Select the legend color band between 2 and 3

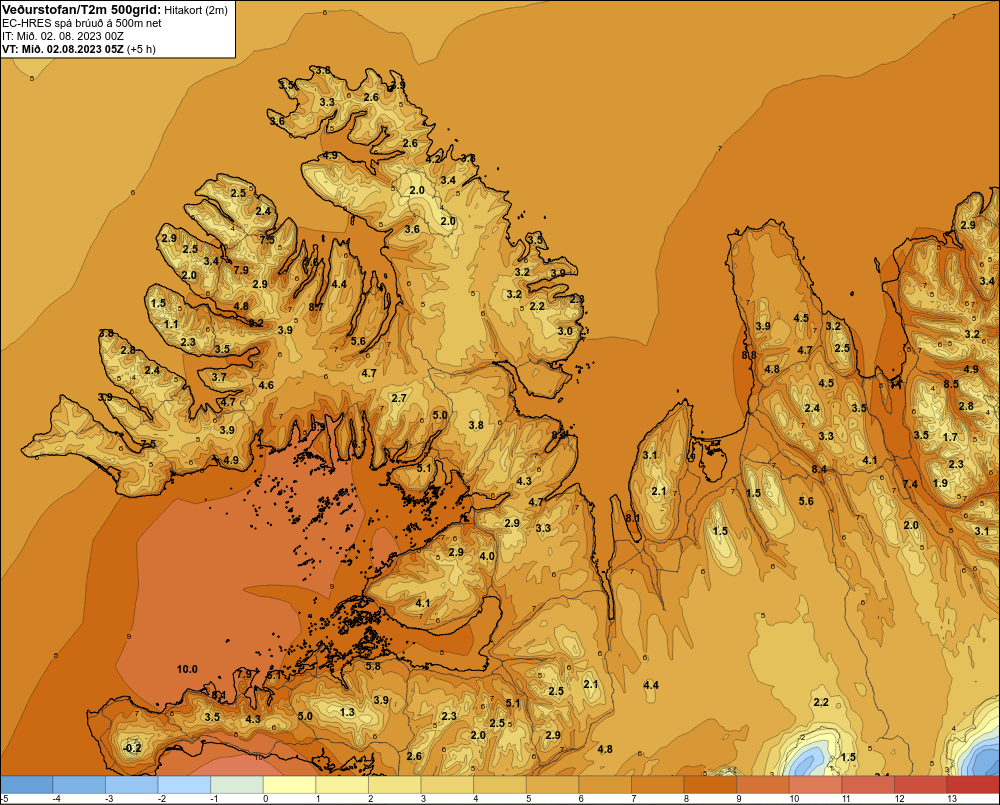tap(394, 784)
